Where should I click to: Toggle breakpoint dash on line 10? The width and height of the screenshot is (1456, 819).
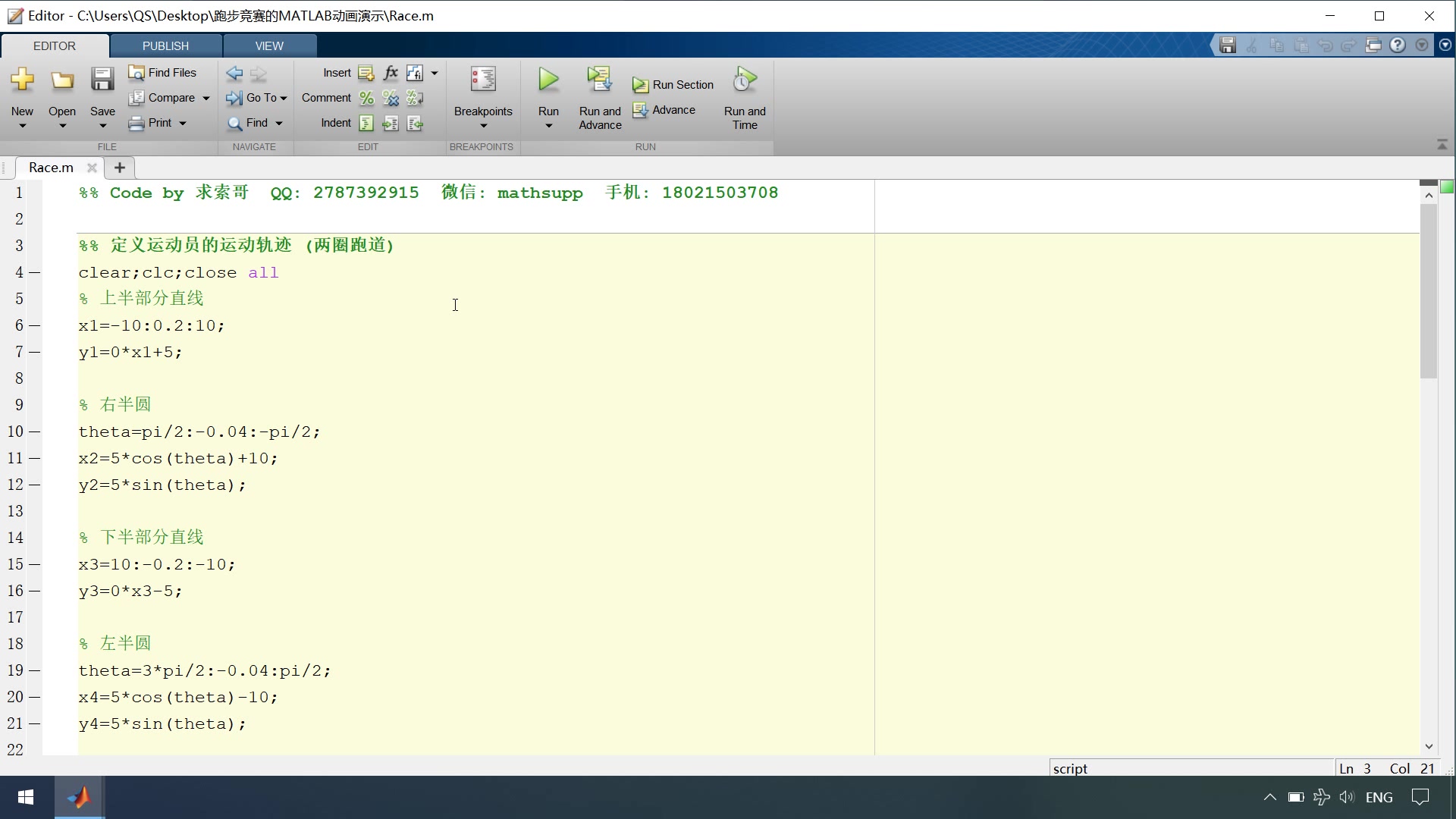tap(35, 432)
